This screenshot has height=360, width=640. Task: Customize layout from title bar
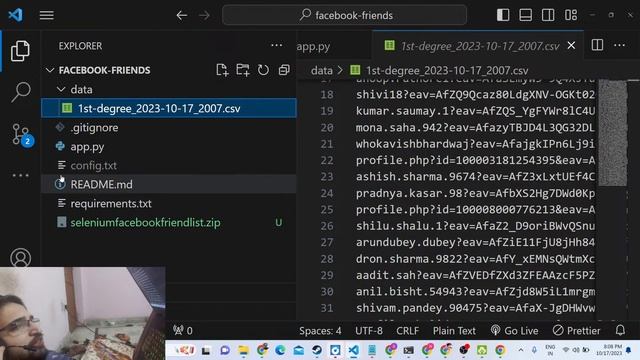point(571,15)
